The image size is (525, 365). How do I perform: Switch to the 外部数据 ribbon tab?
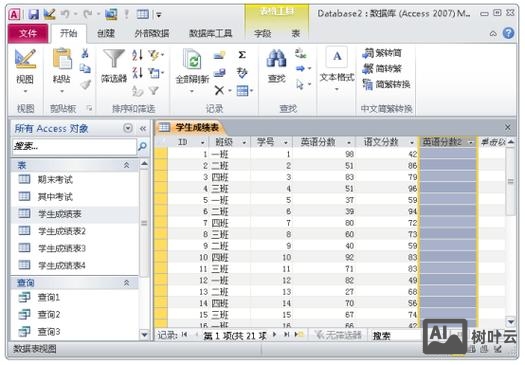click(152, 33)
